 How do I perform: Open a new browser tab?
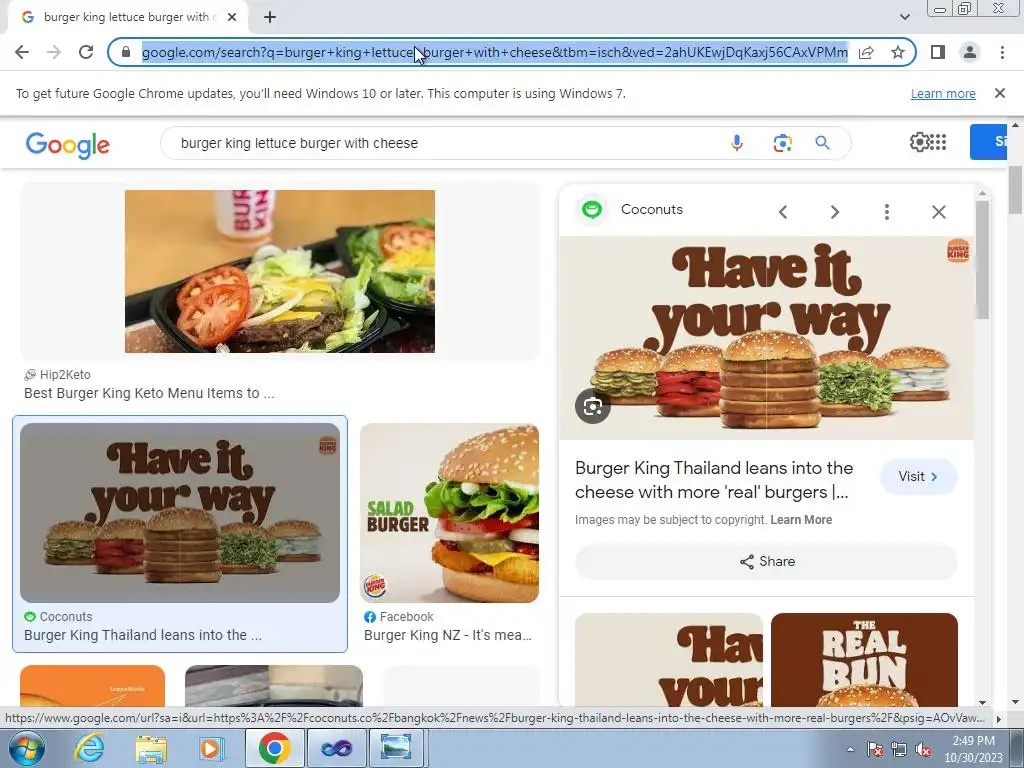pyautogui.click(x=270, y=17)
